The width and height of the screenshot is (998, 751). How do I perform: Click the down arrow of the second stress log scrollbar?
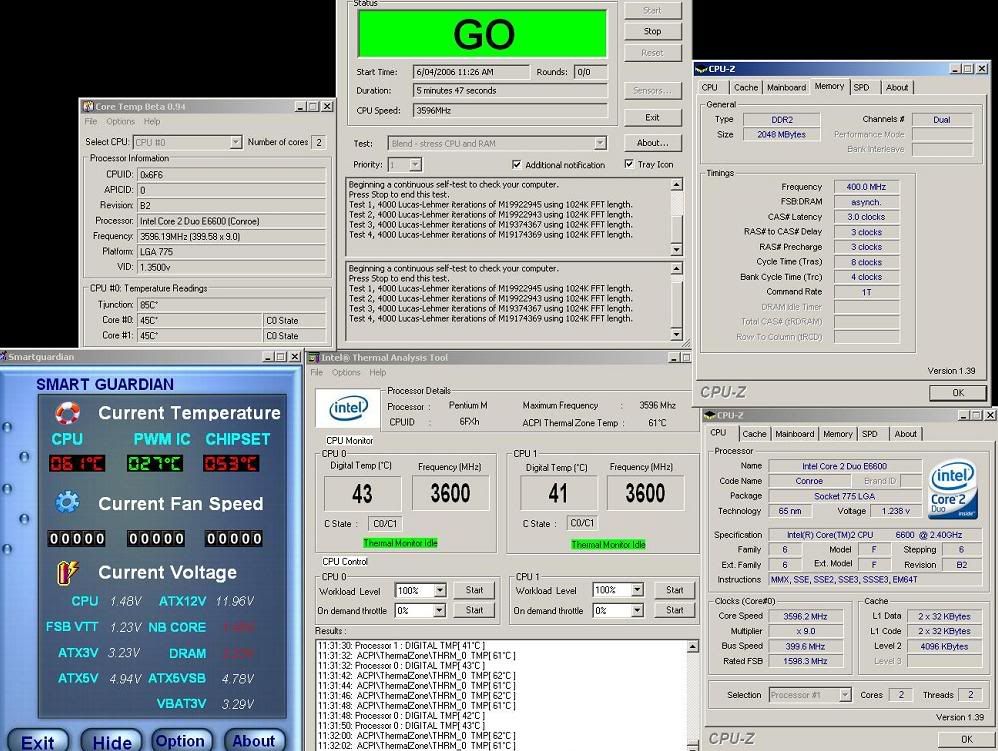(677, 334)
